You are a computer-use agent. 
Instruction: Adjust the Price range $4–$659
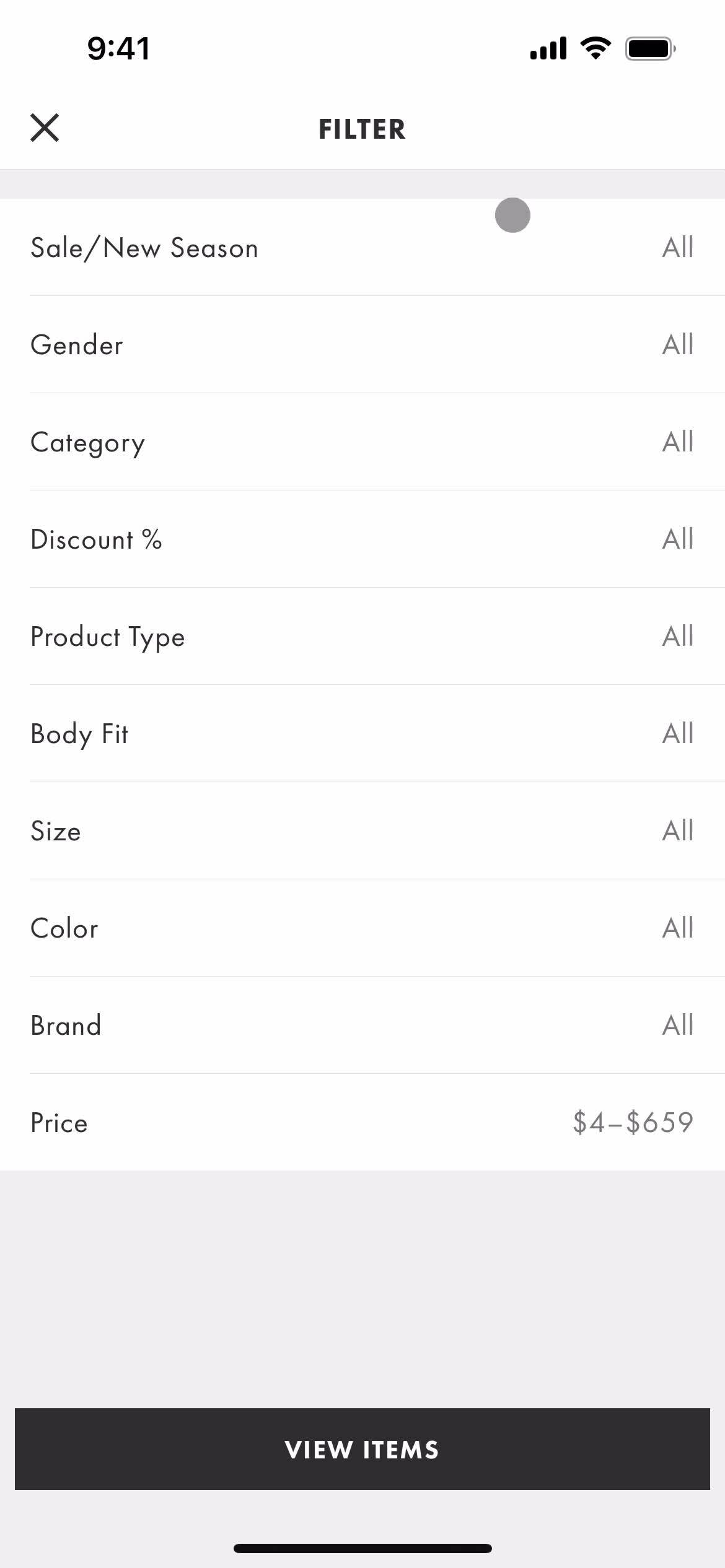coord(362,1122)
